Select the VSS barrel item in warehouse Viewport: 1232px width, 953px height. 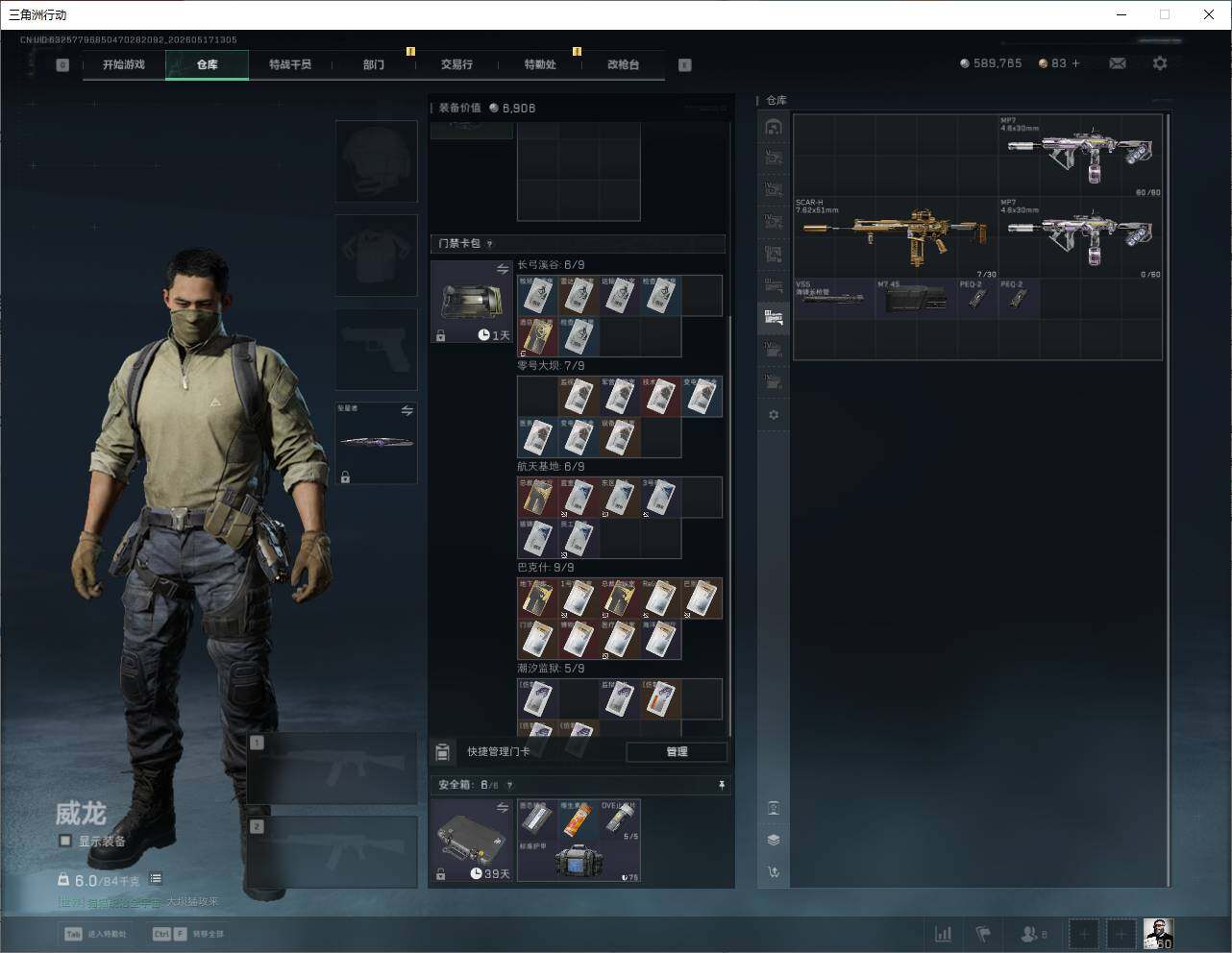[834, 299]
